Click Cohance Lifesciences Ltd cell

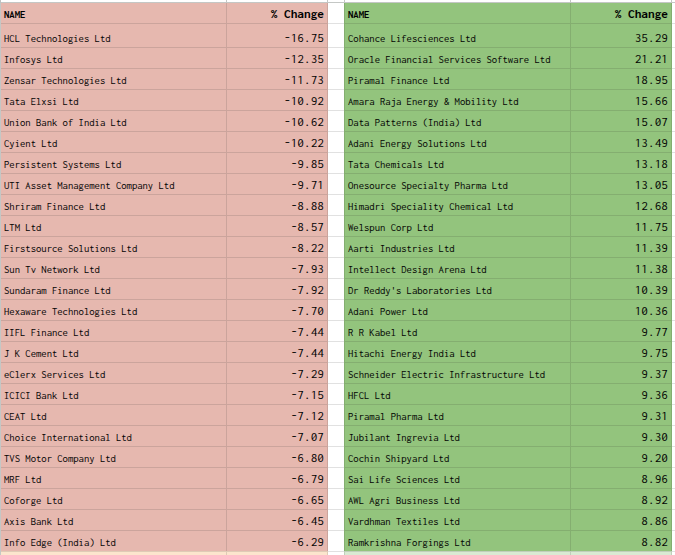tap(458, 38)
